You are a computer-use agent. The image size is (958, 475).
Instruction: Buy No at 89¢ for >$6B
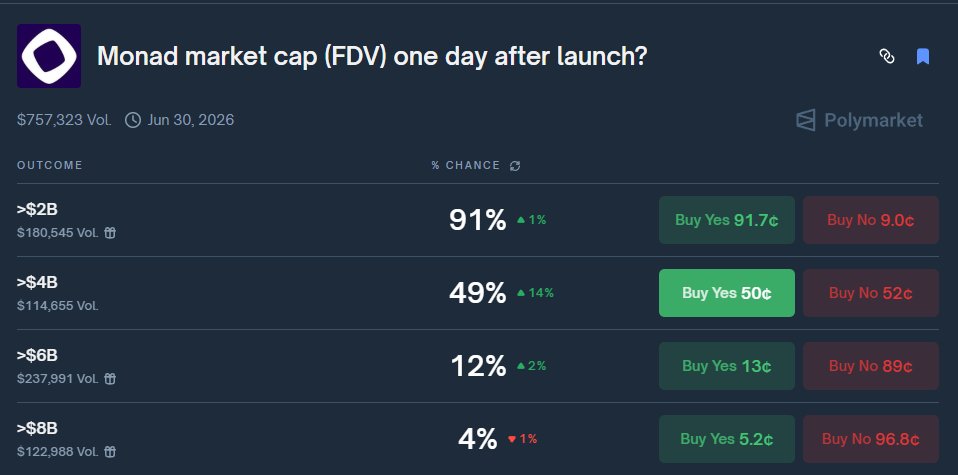(870, 366)
